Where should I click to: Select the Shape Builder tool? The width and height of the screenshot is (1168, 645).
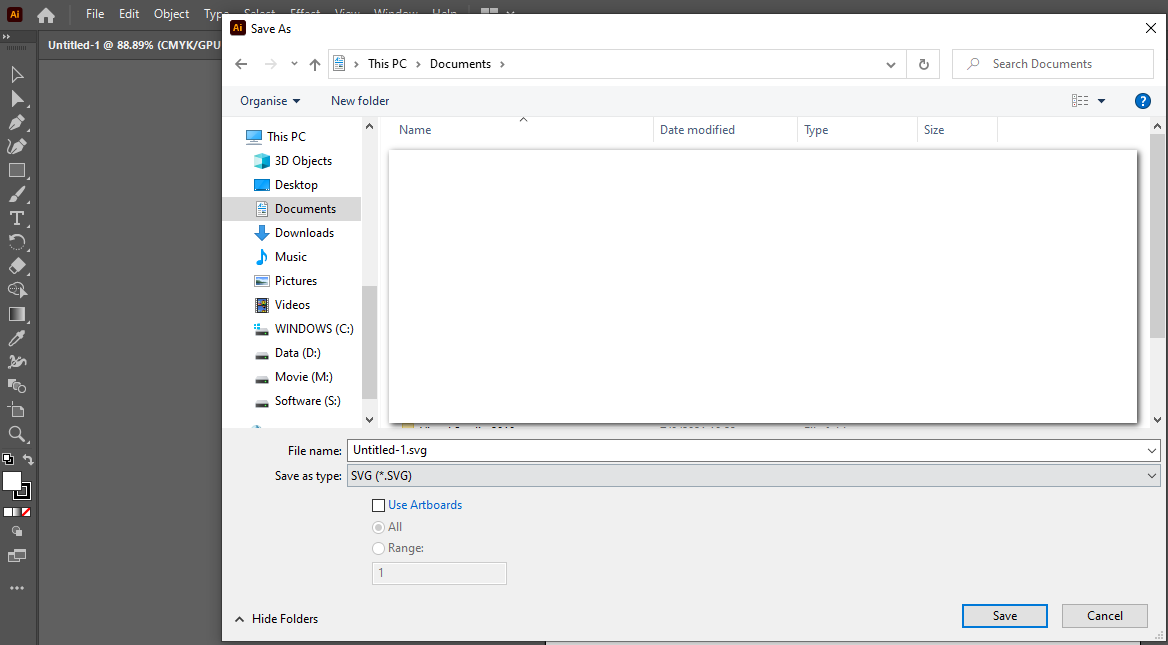click(16, 290)
